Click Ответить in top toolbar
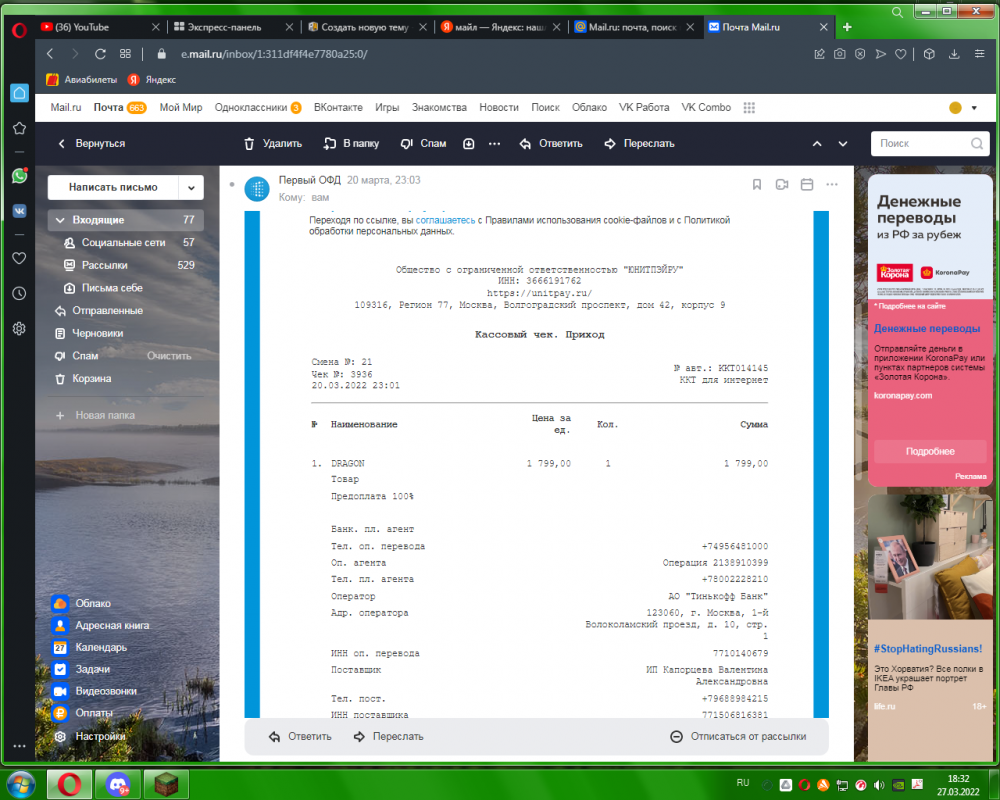This screenshot has height=800, width=1000. [551, 144]
